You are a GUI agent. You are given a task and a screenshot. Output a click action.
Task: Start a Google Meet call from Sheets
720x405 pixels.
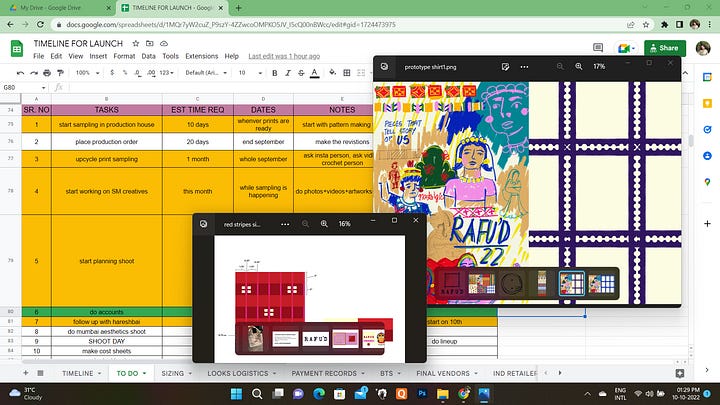(x=626, y=48)
